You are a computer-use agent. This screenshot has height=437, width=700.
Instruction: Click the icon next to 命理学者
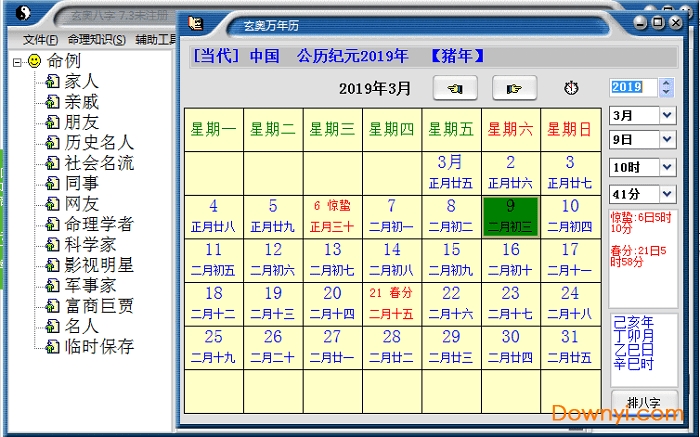53,224
